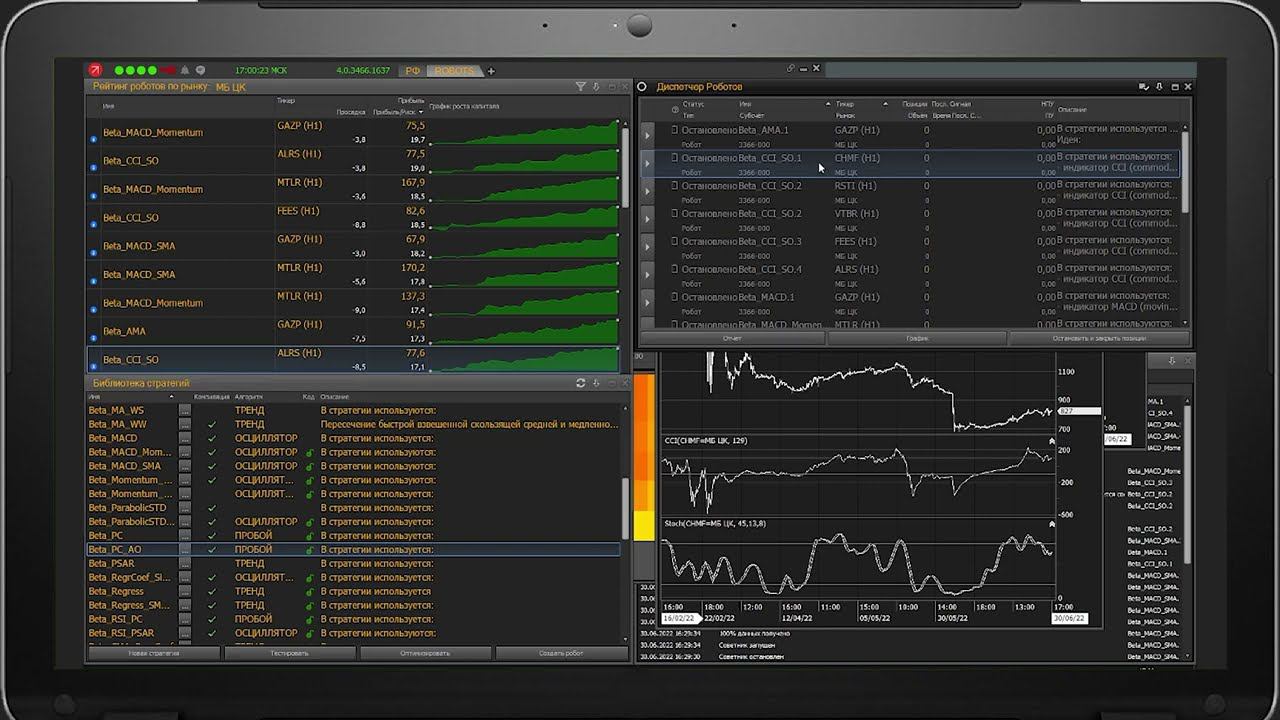Open the Прибыль/Риск sort dropdown arrow

pos(421,112)
